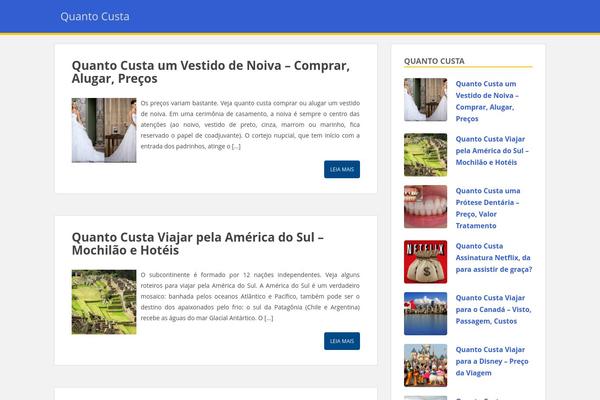Open sidebar link Viajar para o Canadá
Image resolution: width=600 pixels, height=400 pixels.
tap(493, 309)
